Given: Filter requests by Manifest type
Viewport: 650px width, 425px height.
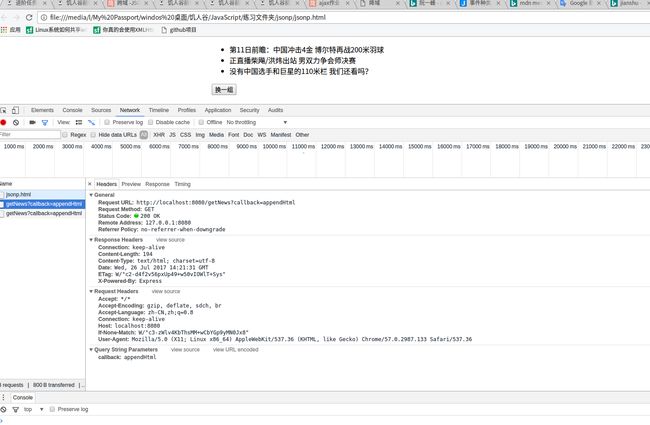Looking at the screenshot, I should click(x=281, y=135).
